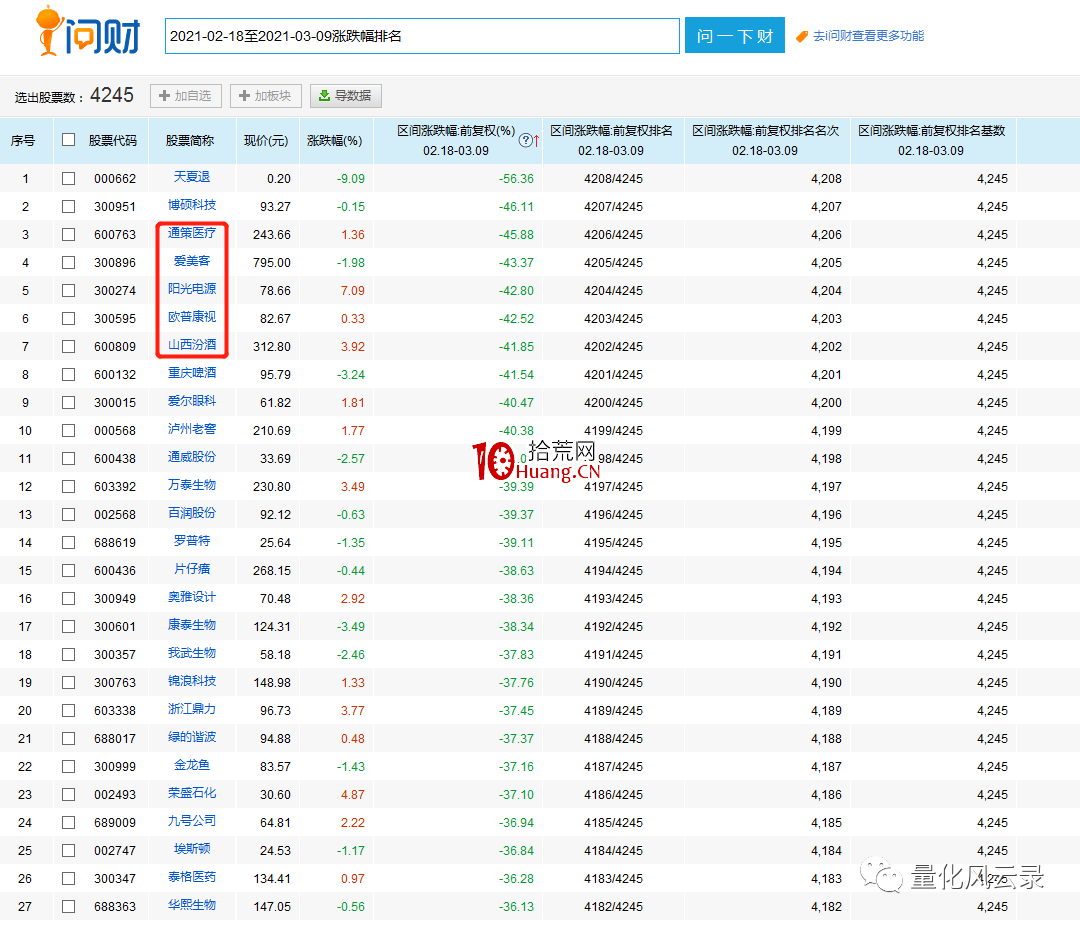Click the 区间涨跌幅:前复权排名名次 column header
Image resolution: width=1080 pixels, height=925 pixels.
[x=766, y=140]
